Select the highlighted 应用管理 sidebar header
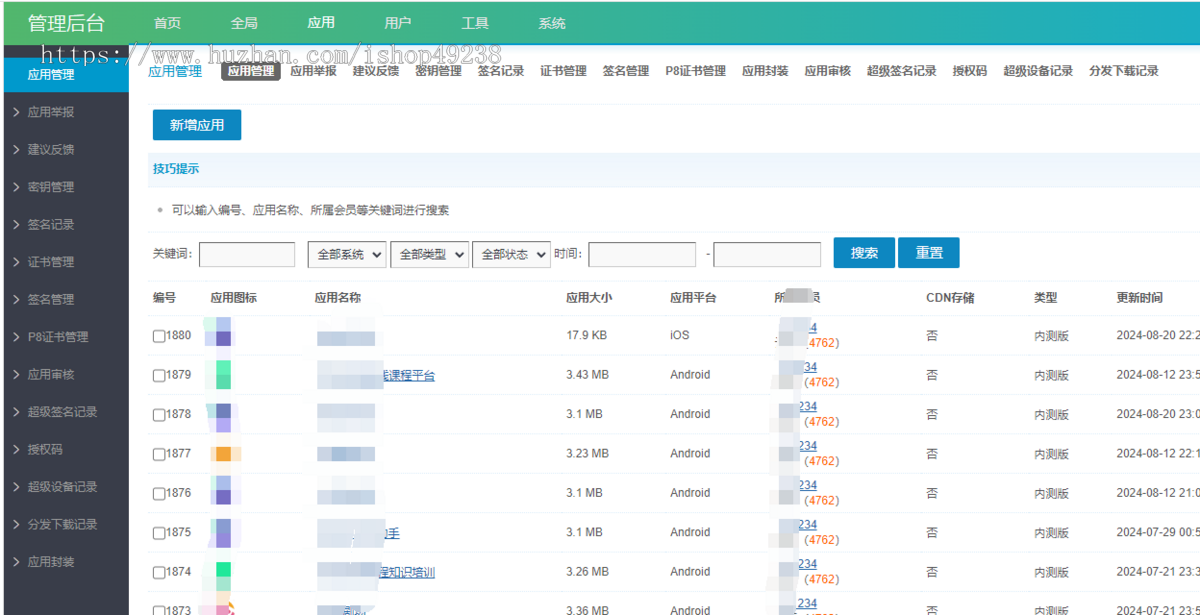The height and width of the screenshot is (615, 1200). (66, 74)
